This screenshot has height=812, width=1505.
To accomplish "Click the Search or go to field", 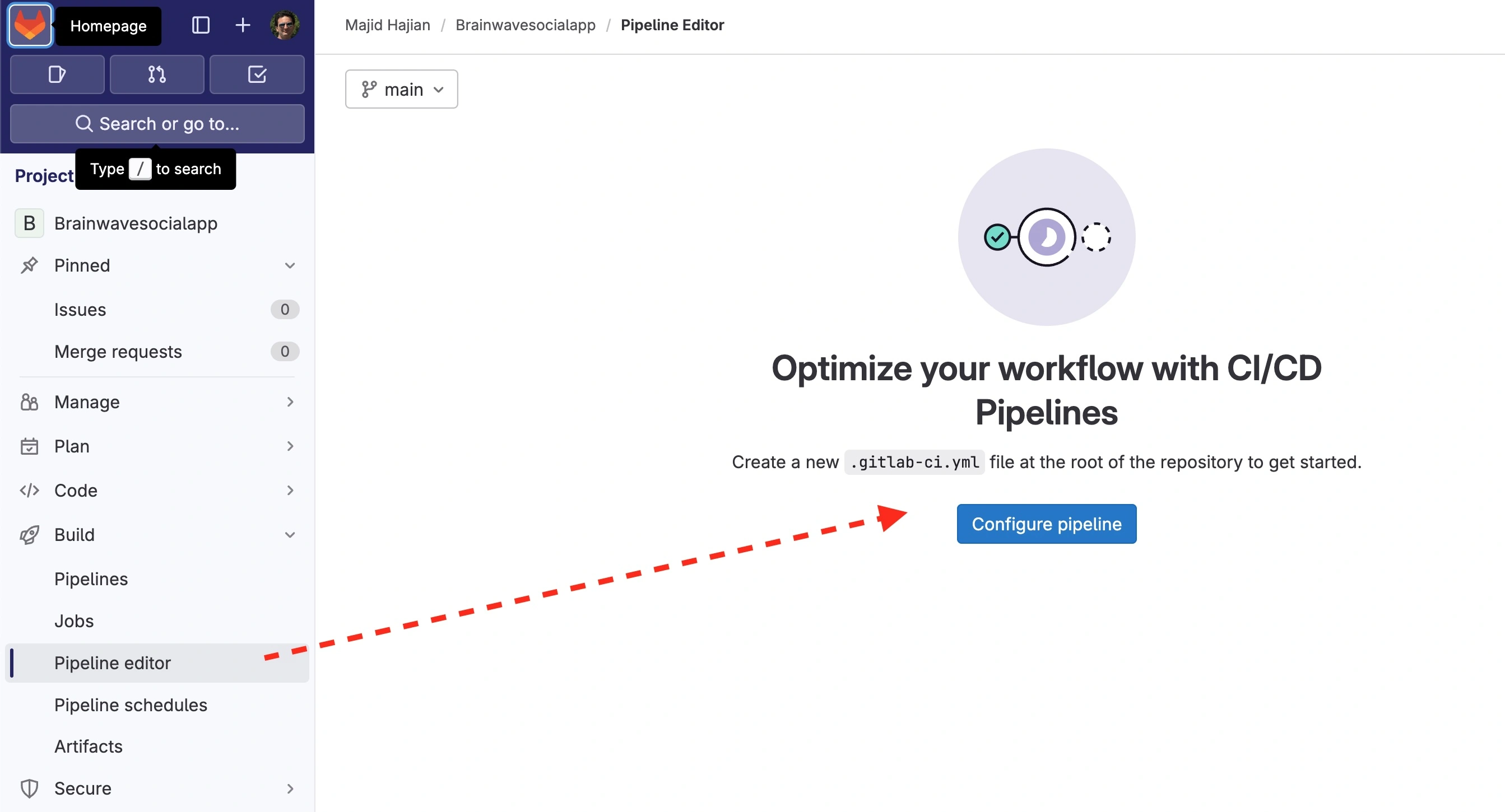I will (157, 124).
